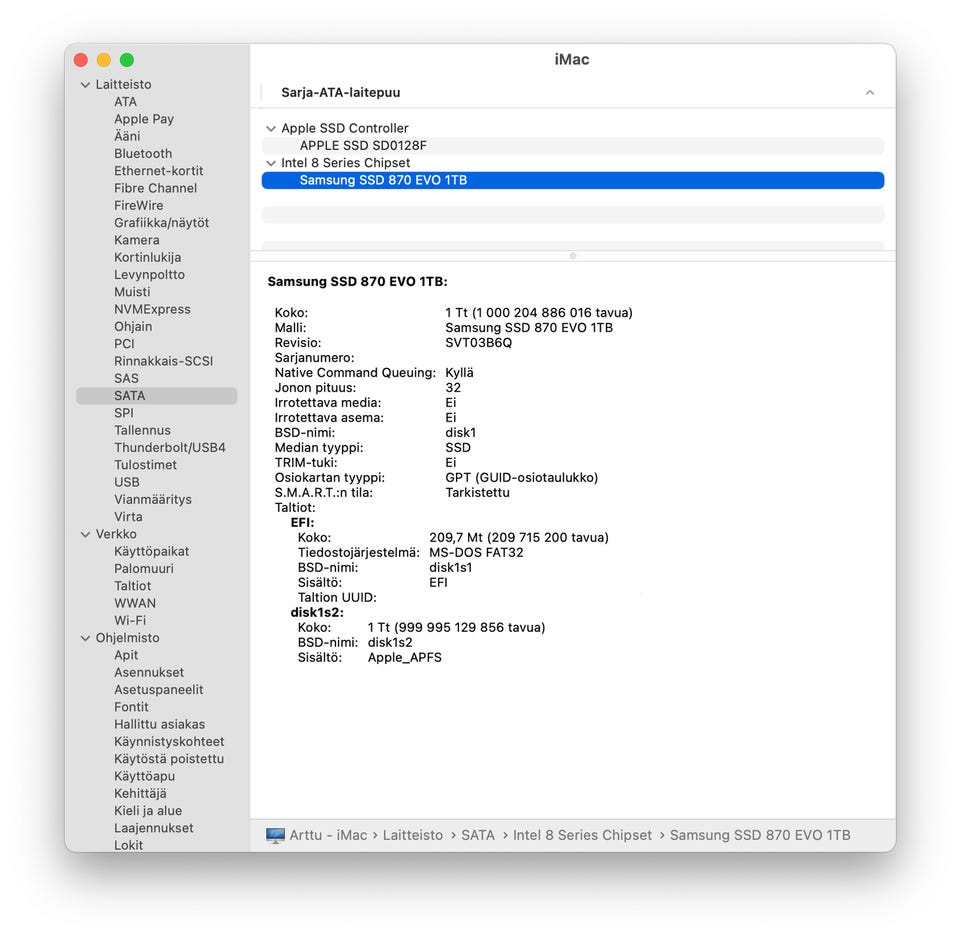
Task: Select Tallennus in the sidebar
Action: [x=143, y=431]
